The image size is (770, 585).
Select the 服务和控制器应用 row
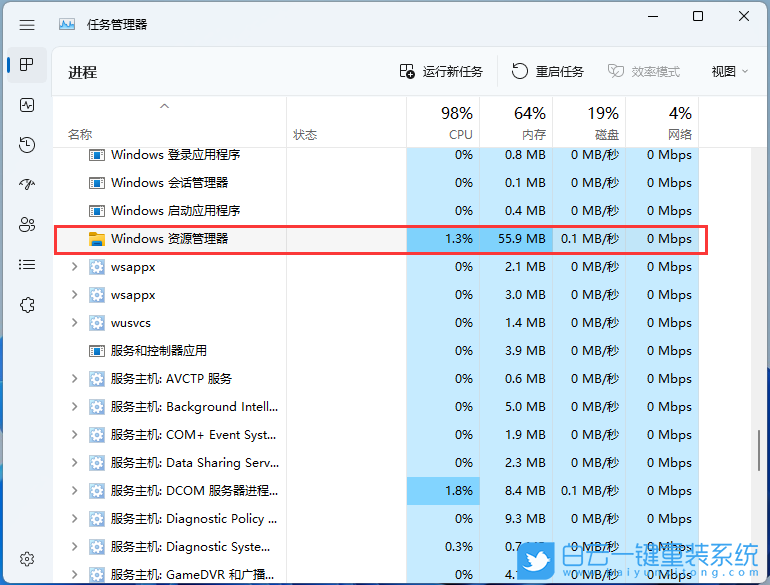(376, 351)
